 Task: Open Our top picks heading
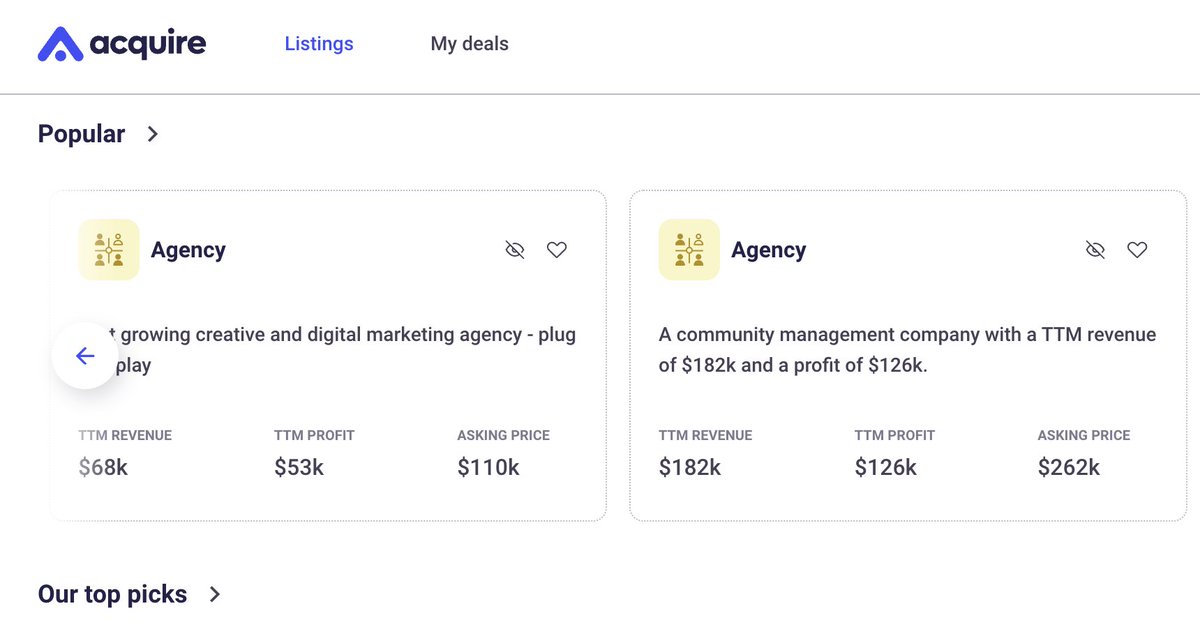112,594
